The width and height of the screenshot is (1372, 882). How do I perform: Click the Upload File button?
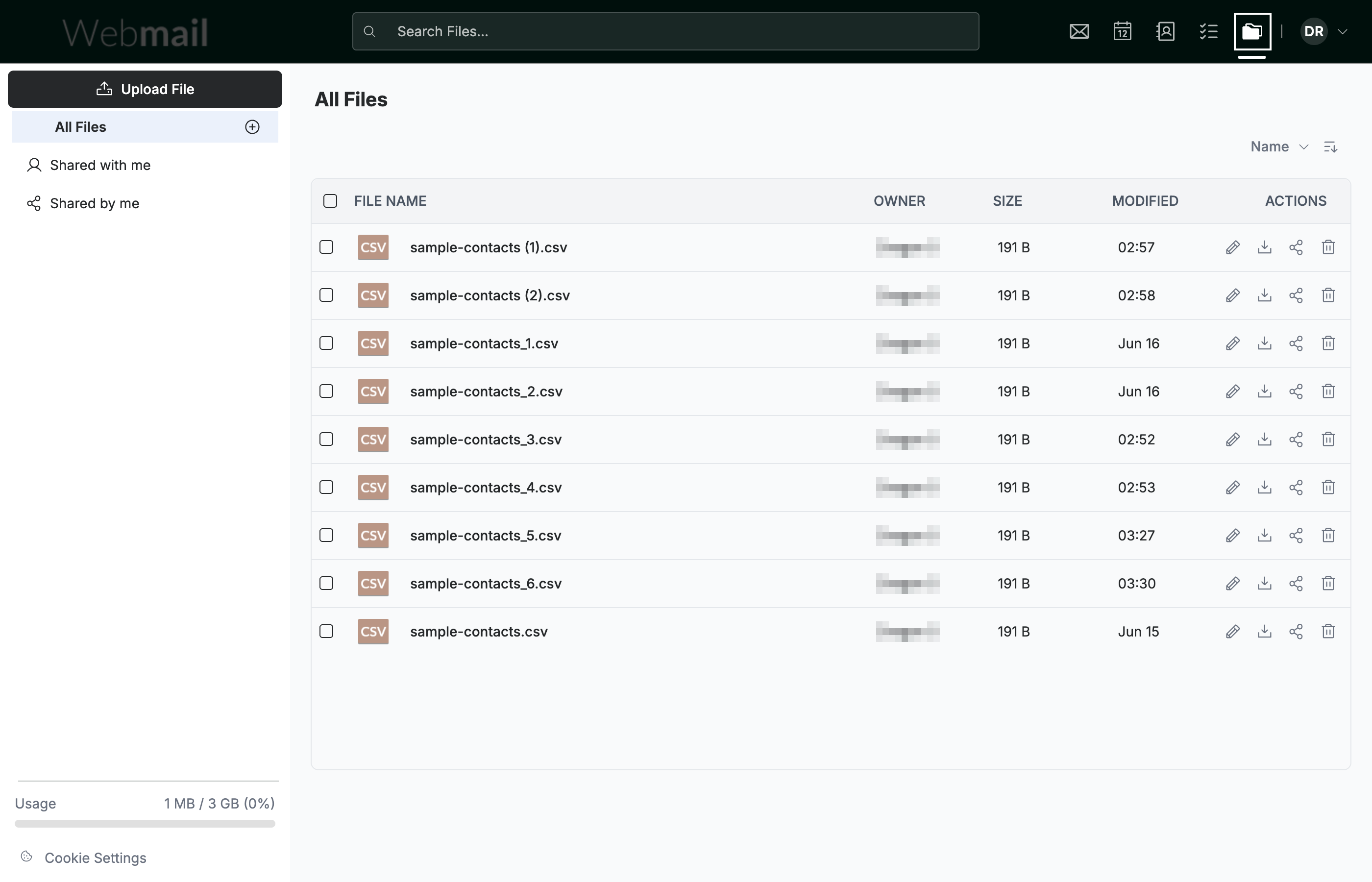[x=145, y=89]
